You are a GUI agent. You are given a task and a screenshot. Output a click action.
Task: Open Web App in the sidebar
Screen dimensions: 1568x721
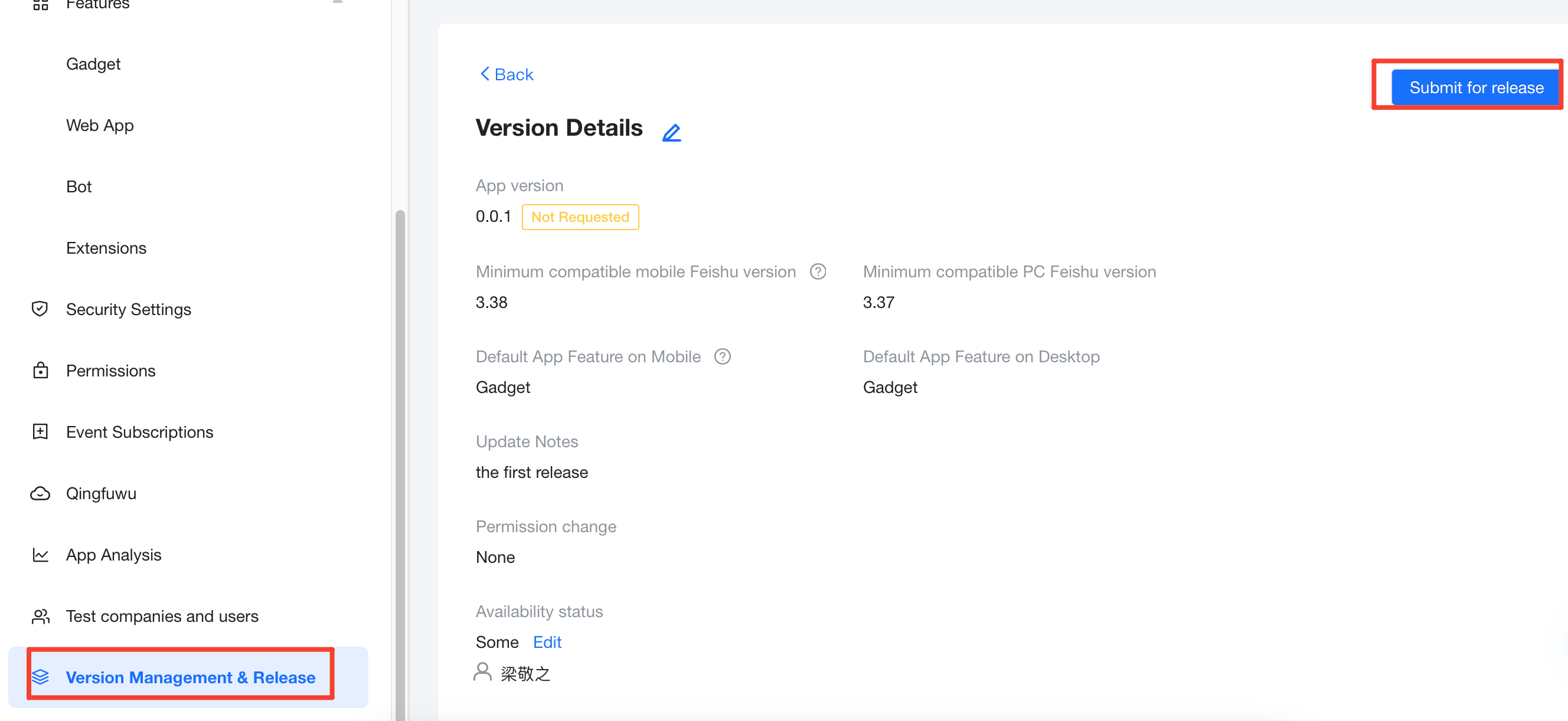coord(100,125)
